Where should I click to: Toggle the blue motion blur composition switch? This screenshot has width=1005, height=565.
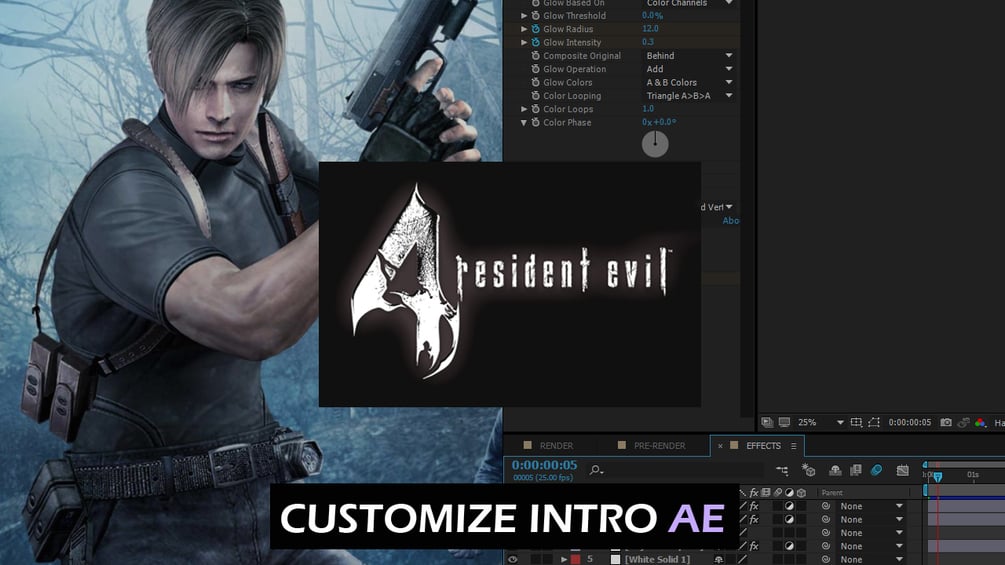876,471
